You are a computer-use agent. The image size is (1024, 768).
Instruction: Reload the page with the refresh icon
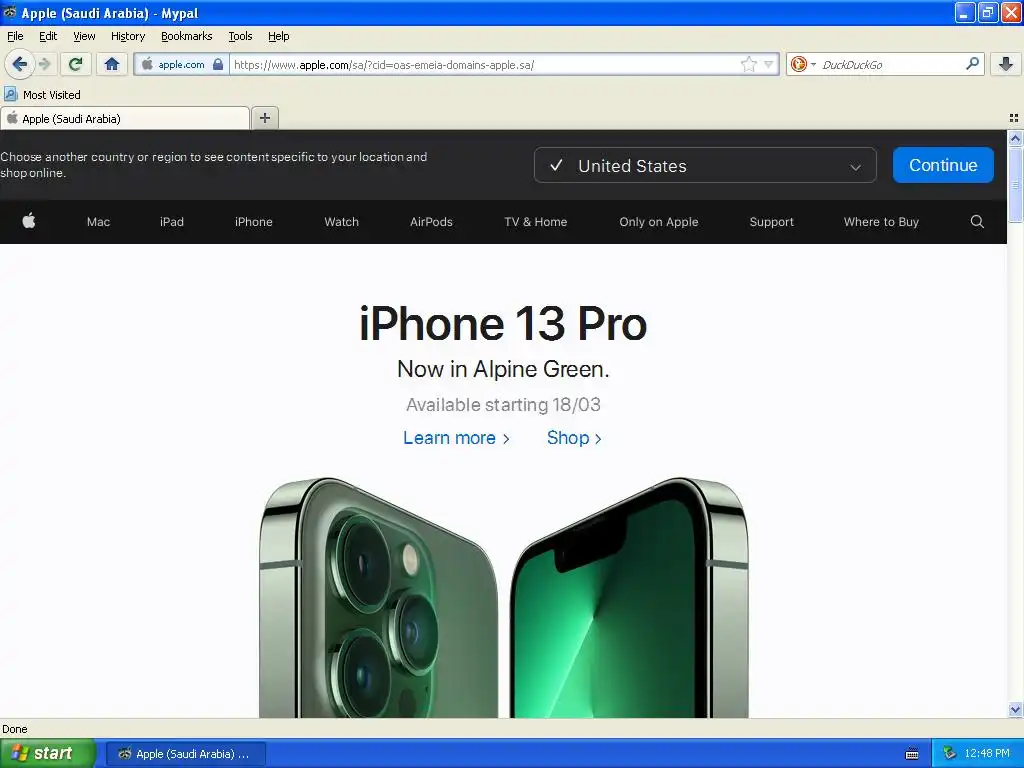click(75, 64)
